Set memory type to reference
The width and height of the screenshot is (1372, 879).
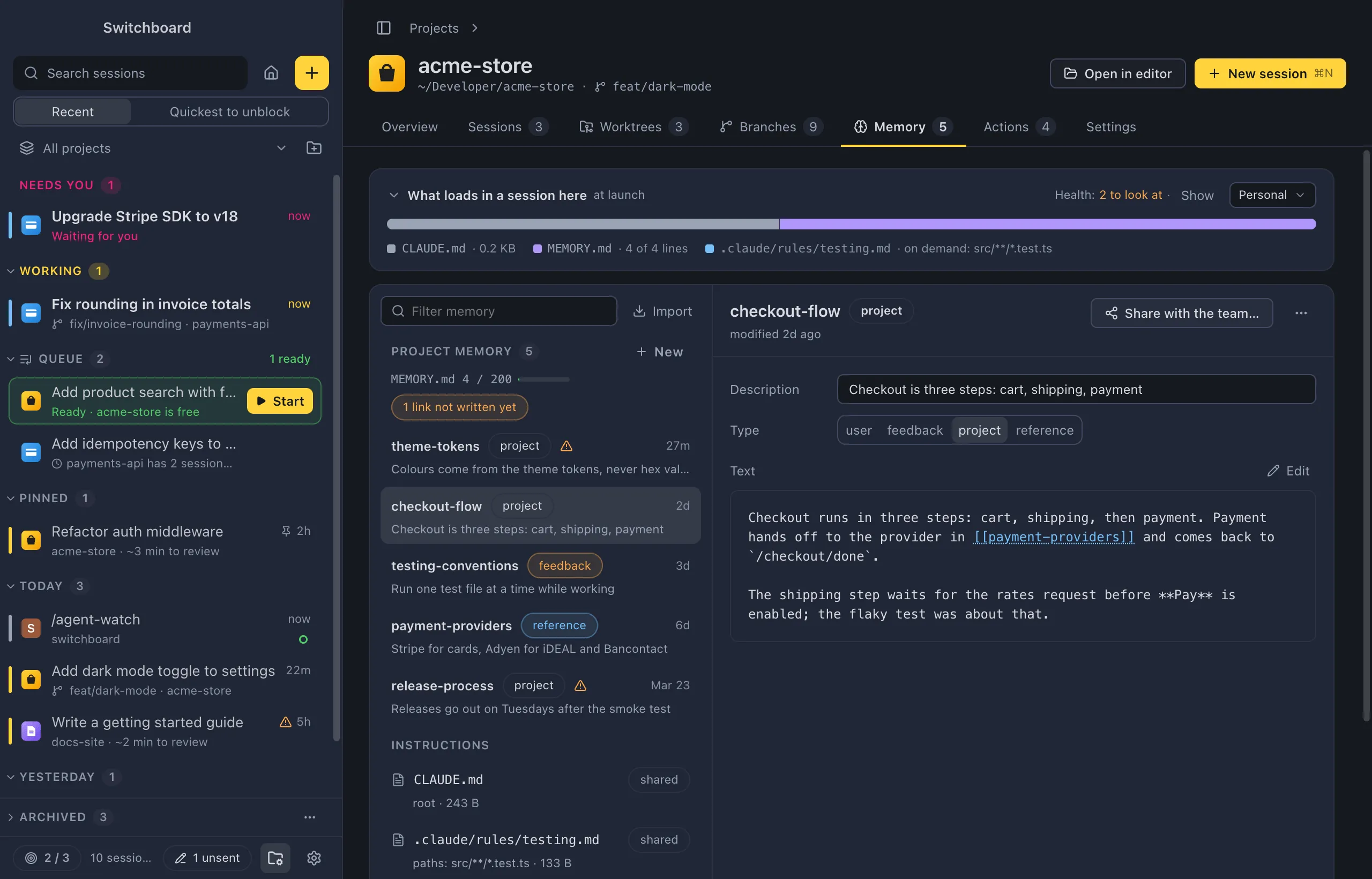point(1045,430)
